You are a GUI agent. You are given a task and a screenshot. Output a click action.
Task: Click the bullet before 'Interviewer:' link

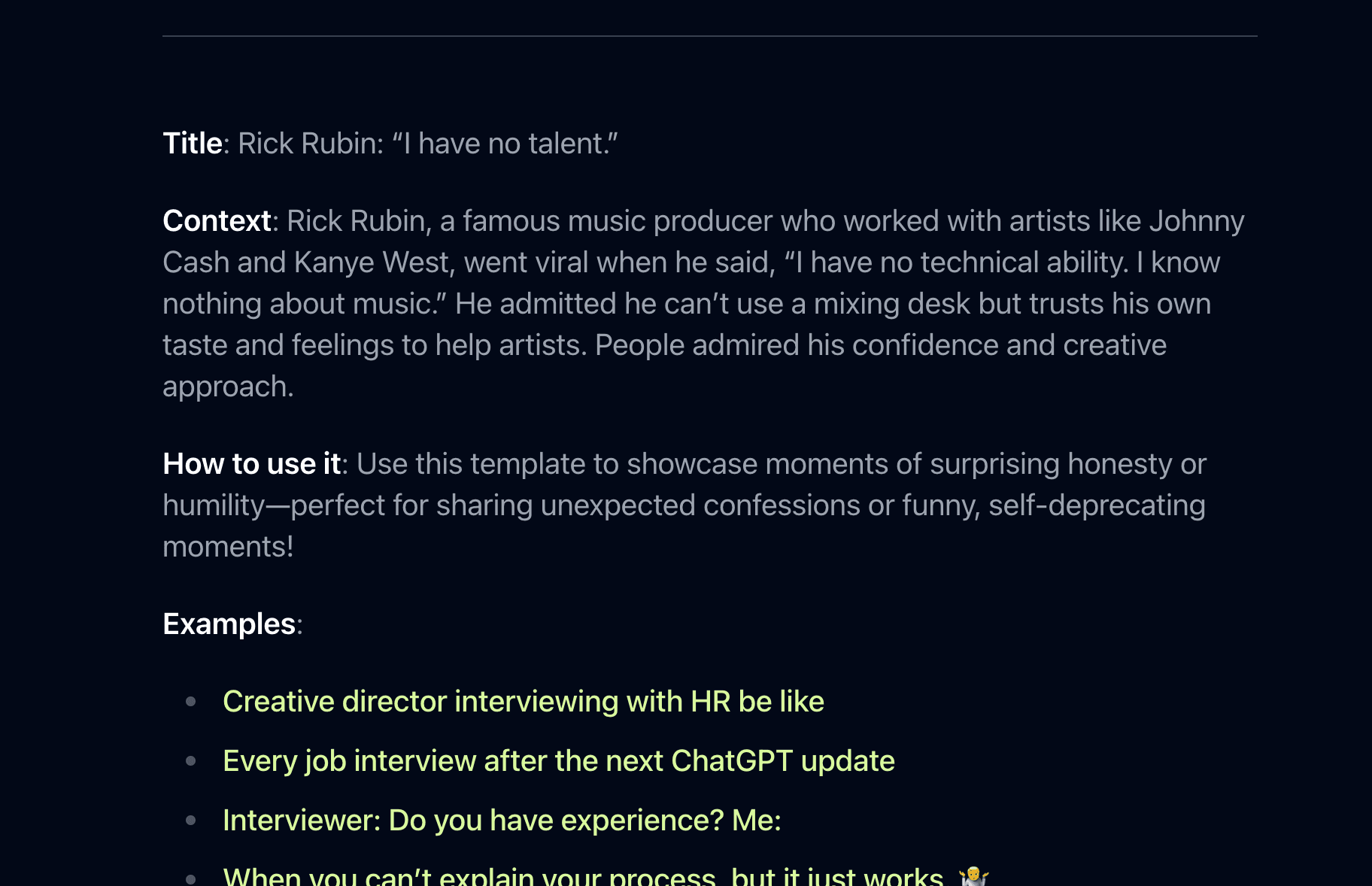click(x=191, y=820)
